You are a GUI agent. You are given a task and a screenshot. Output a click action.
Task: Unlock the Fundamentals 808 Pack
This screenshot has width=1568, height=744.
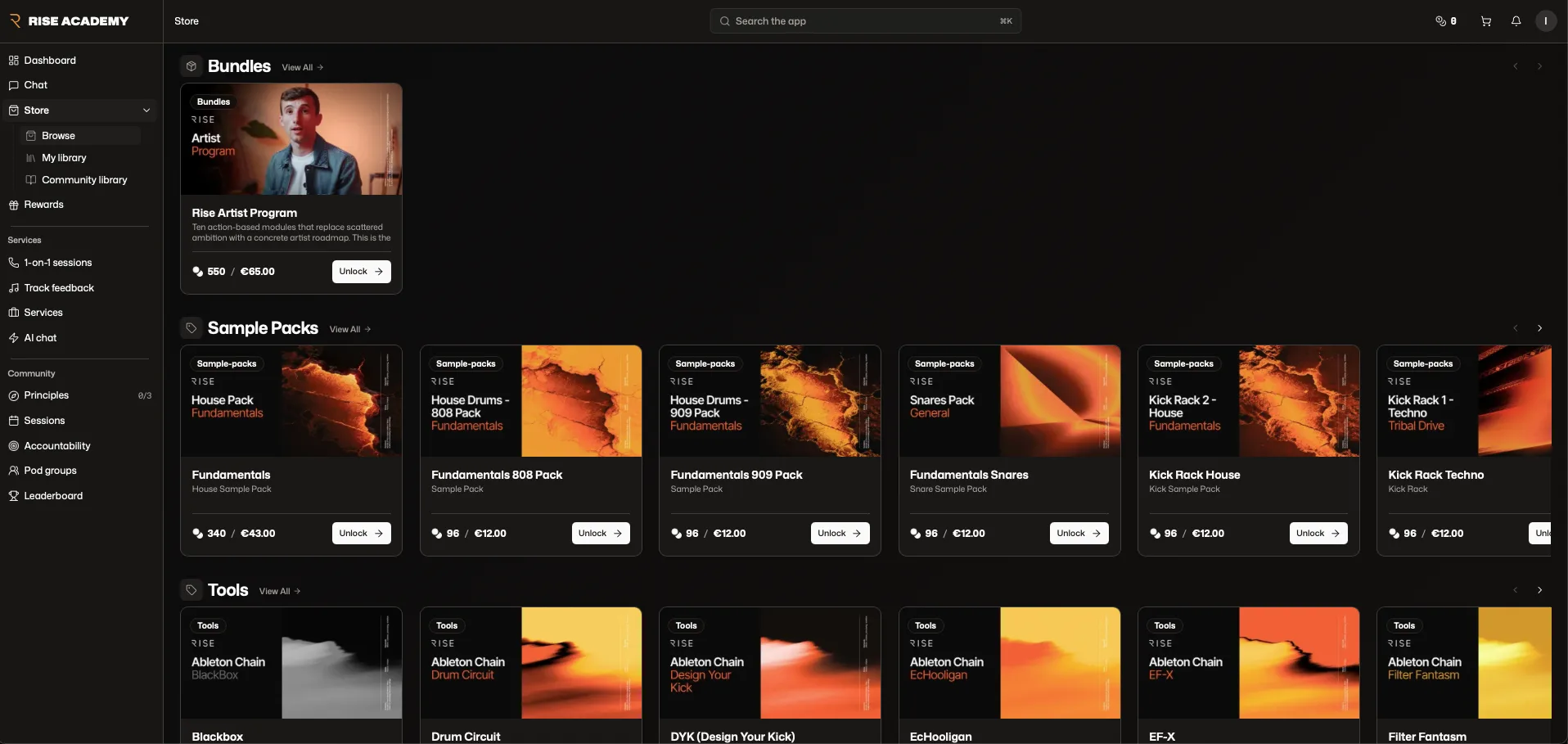601,534
